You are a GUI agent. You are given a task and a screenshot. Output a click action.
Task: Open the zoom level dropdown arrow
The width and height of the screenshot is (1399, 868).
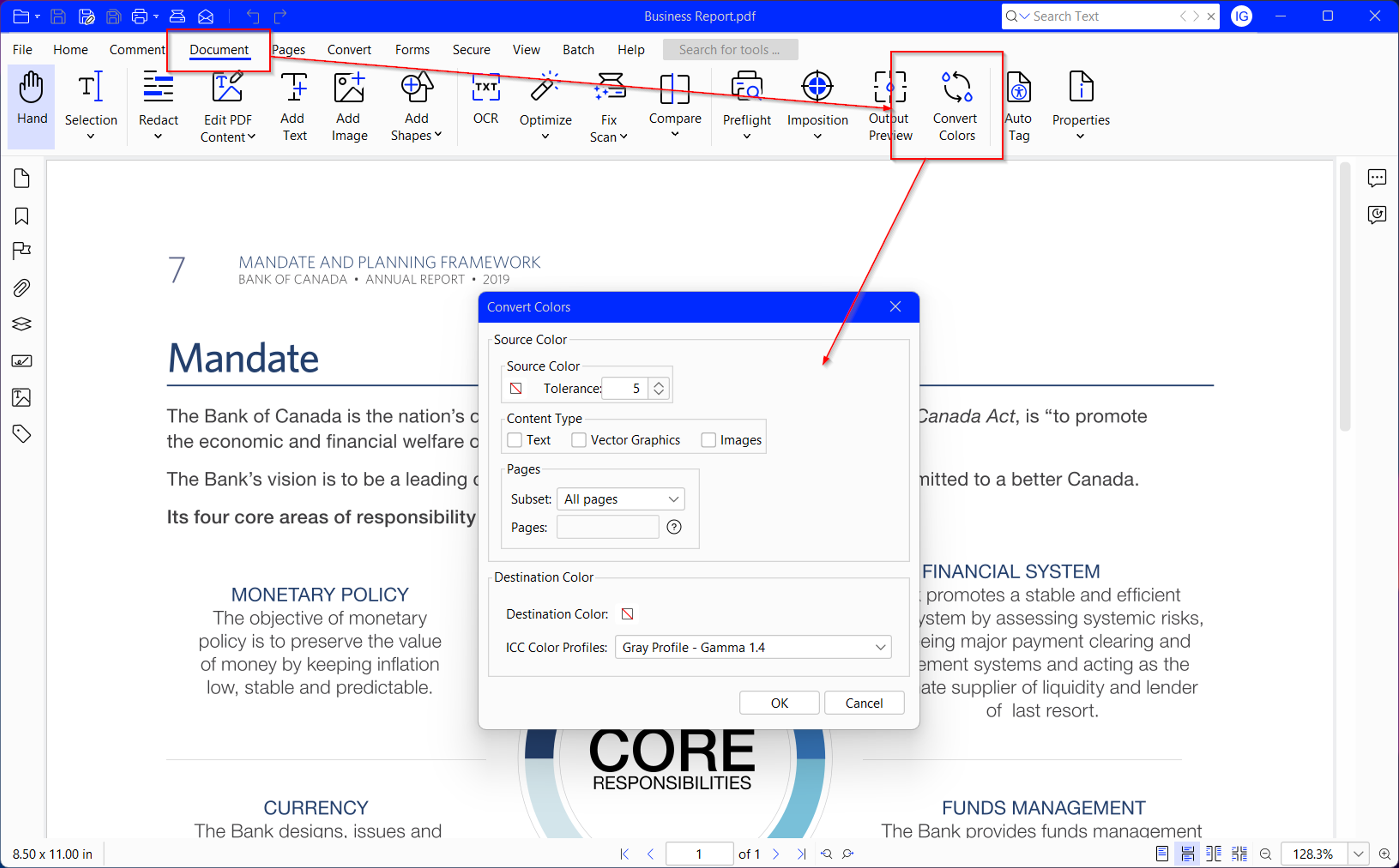pyautogui.click(x=1358, y=854)
